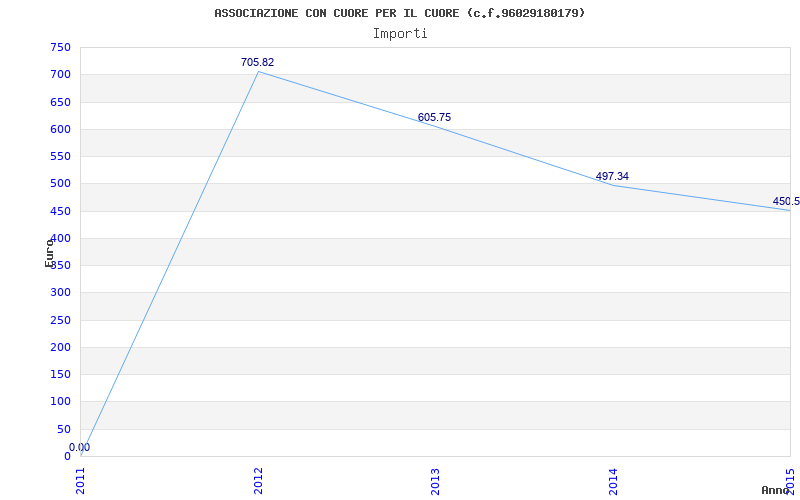800x500 pixels.
Task: Click the 2013 x-axis label
Action: click(x=435, y=481)
